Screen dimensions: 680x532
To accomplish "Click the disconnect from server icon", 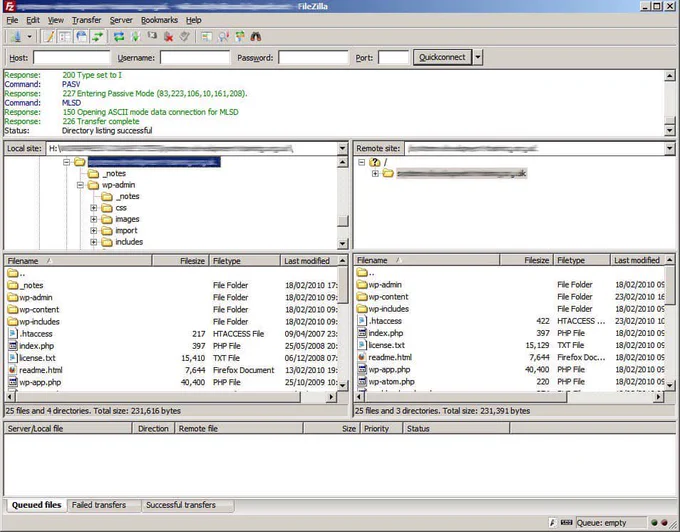I will (168, 37).
